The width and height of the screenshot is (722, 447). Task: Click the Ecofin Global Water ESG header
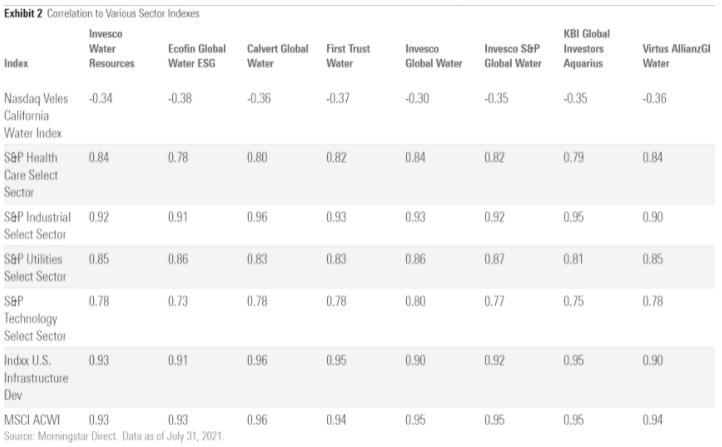click(x=196, y=55)
